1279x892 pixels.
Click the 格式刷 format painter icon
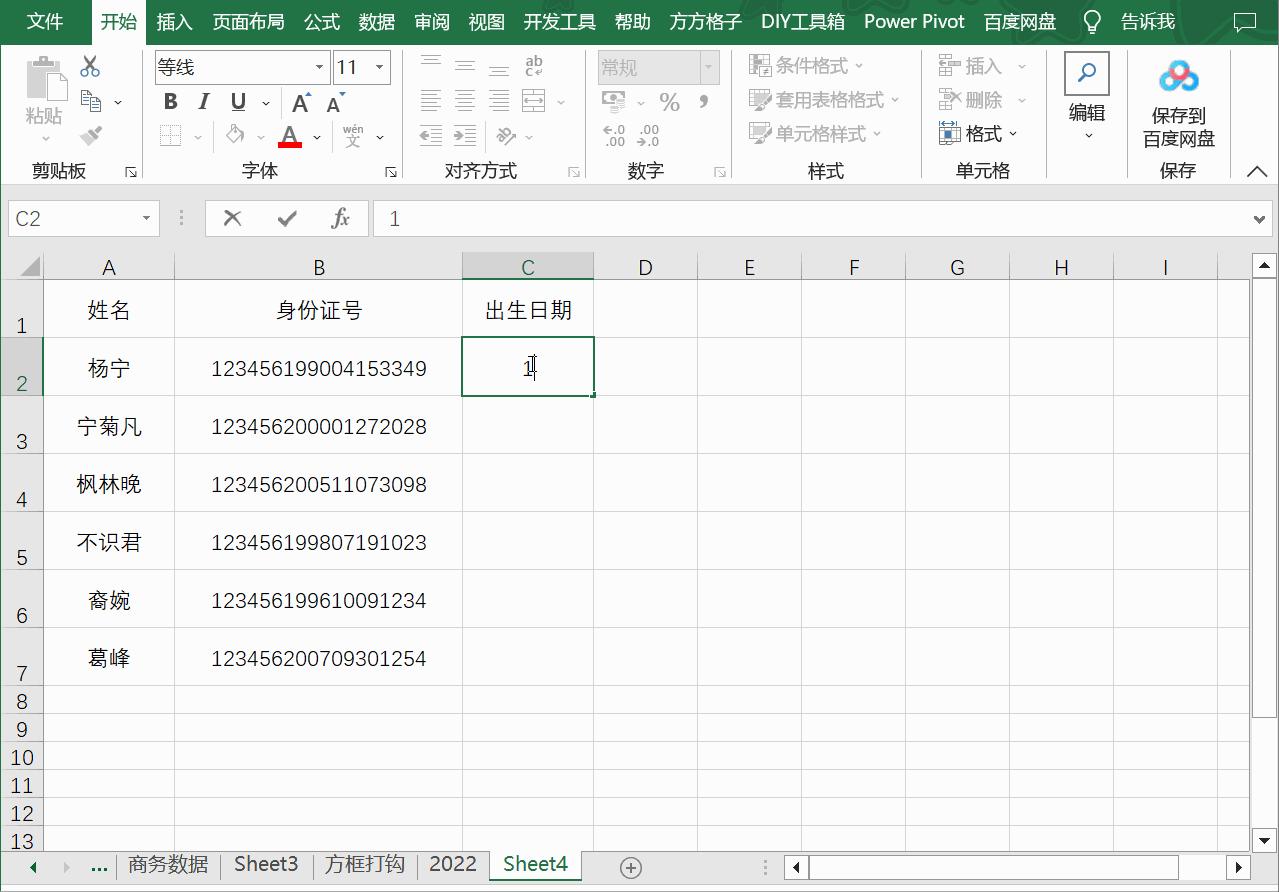90,136
